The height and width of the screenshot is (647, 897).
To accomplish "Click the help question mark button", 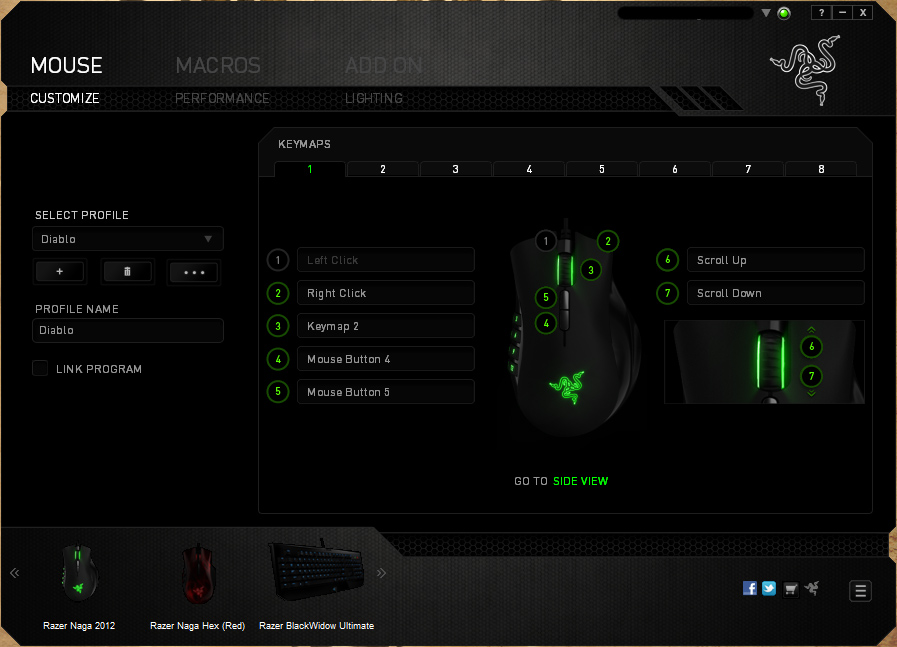I will (821, 13).
